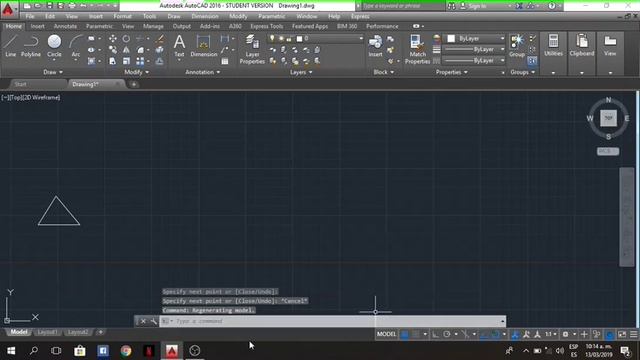Open Facebook app from taskbar
This screenshot has width=640, height=360.
click(x=103, y=351)
